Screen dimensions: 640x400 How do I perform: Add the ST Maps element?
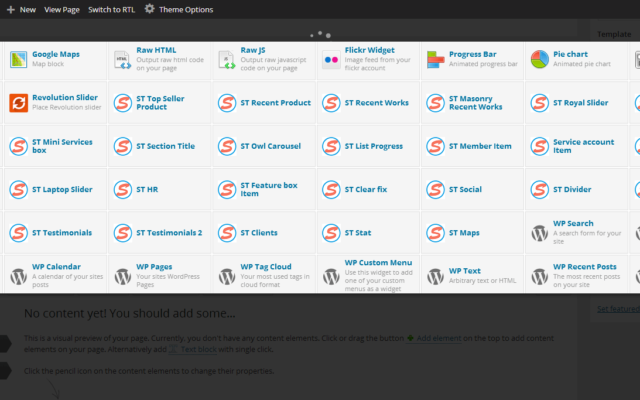[x=472, y=233]
